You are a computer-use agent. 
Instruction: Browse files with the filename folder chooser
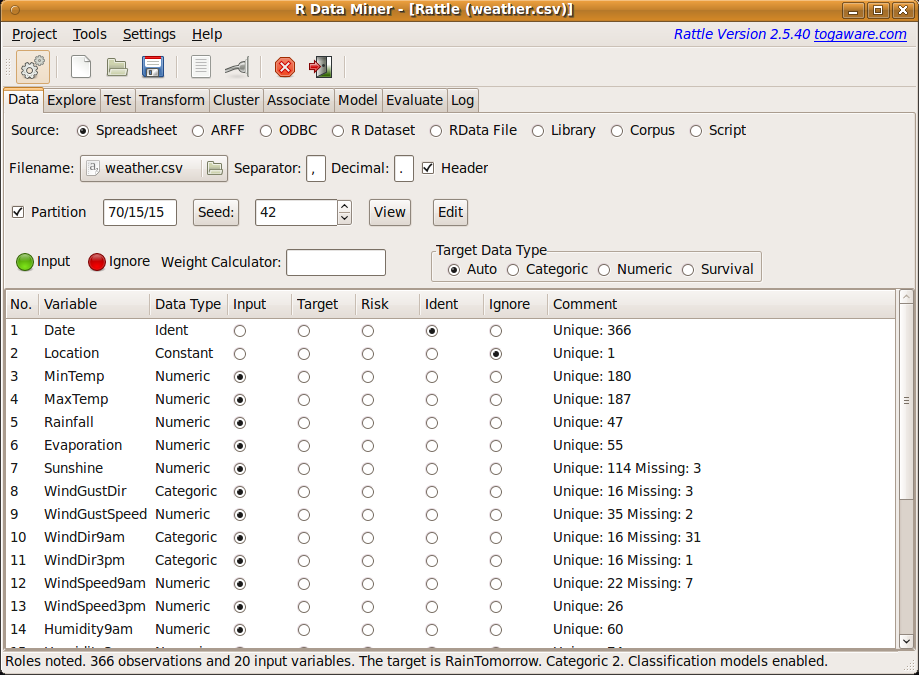pyautogui.click(x=214, y=168)
